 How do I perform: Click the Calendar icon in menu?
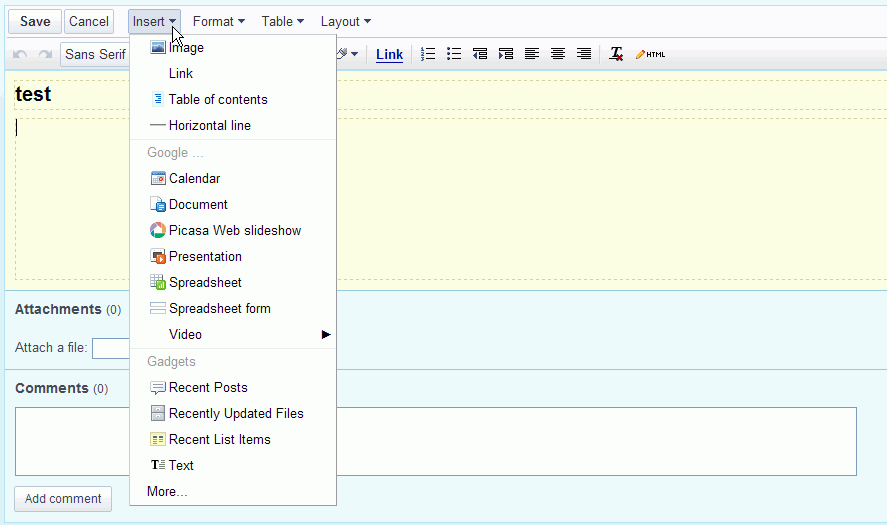tap(158, 178)
